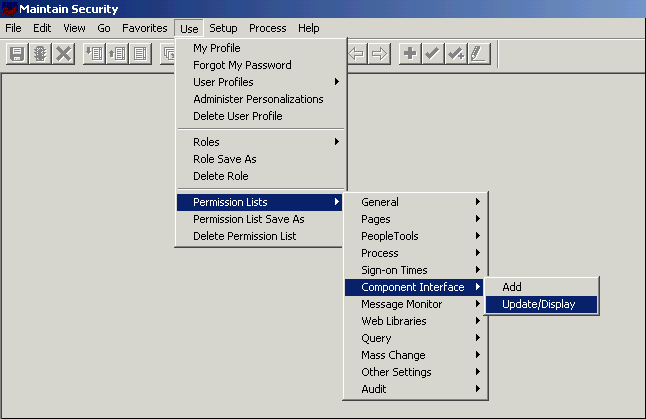Click the up-arrow list toolbar icon
This screenshot has width=646, height=419.
[117, 54]
